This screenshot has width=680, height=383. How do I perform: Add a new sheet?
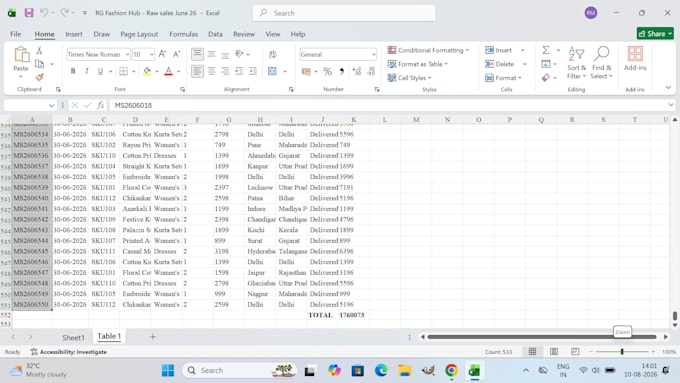[153, 337]
